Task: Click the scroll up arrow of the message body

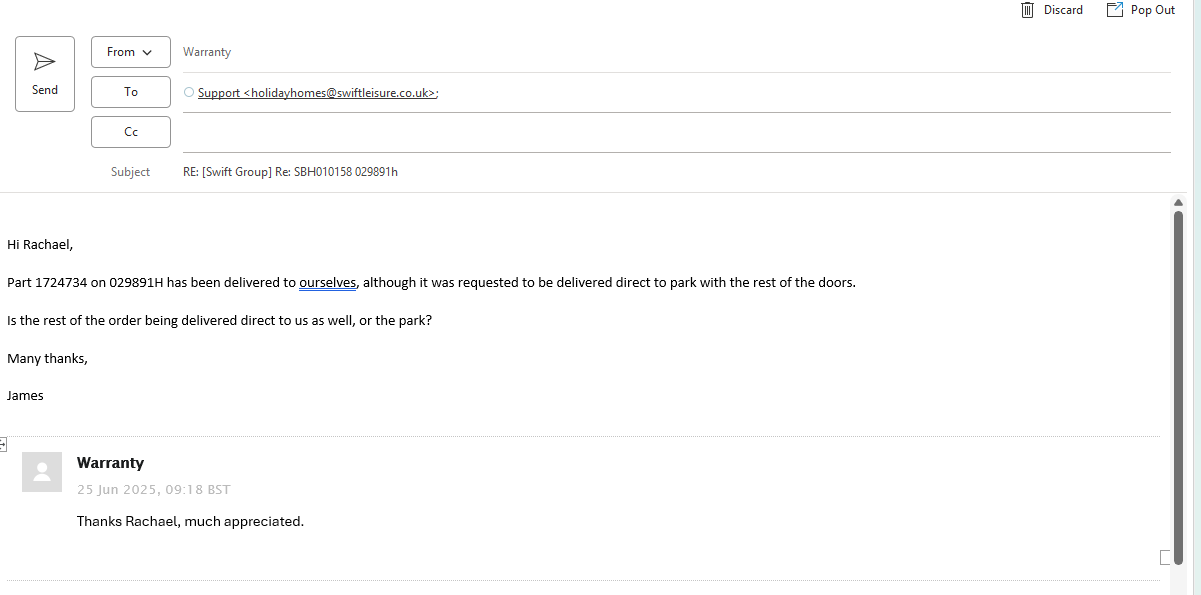Action: click(1178, 202)
